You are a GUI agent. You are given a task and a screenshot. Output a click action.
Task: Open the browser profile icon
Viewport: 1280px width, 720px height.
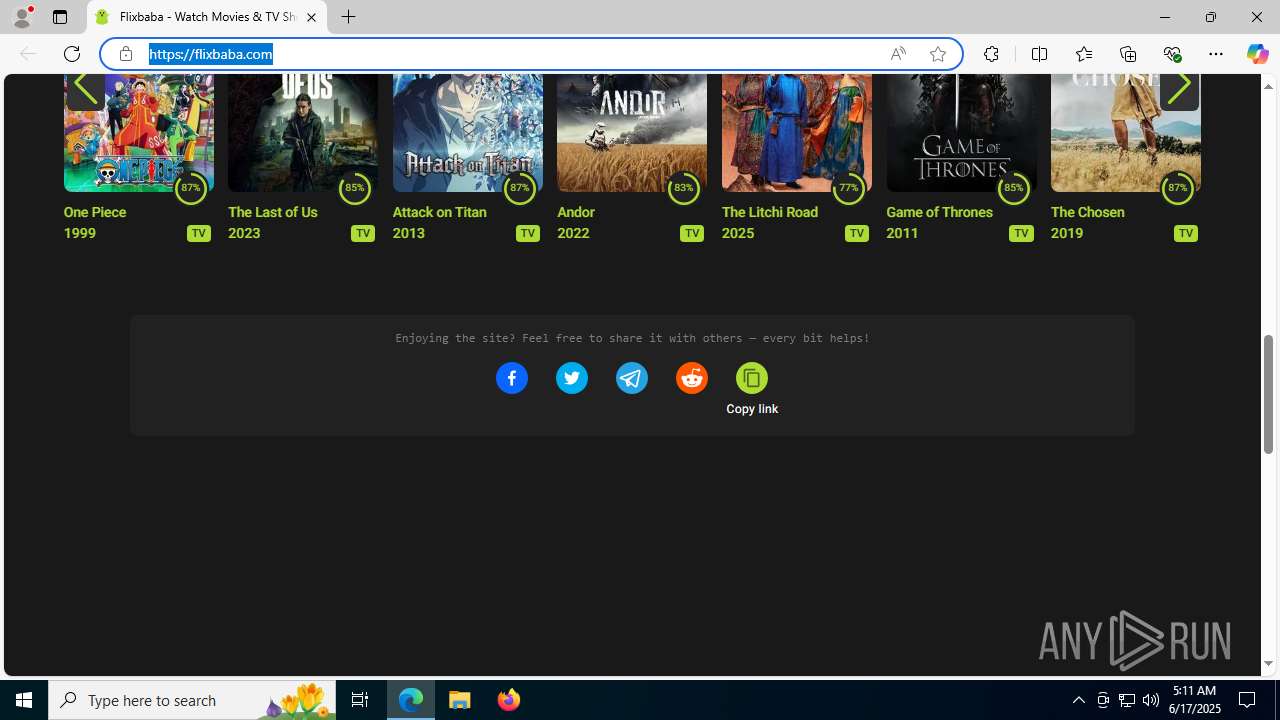coord(22,17)
